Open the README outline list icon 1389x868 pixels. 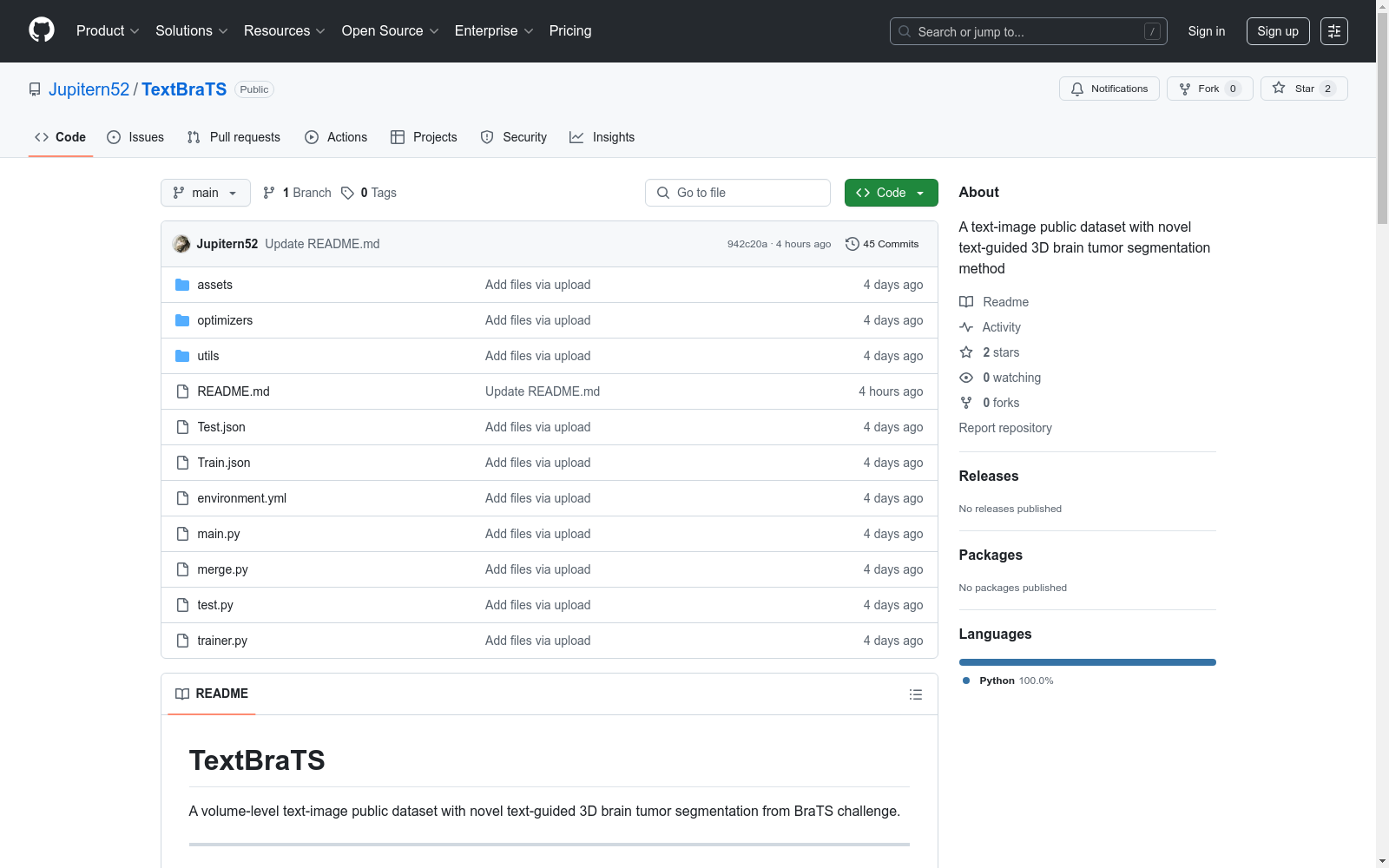pos(915,694)
